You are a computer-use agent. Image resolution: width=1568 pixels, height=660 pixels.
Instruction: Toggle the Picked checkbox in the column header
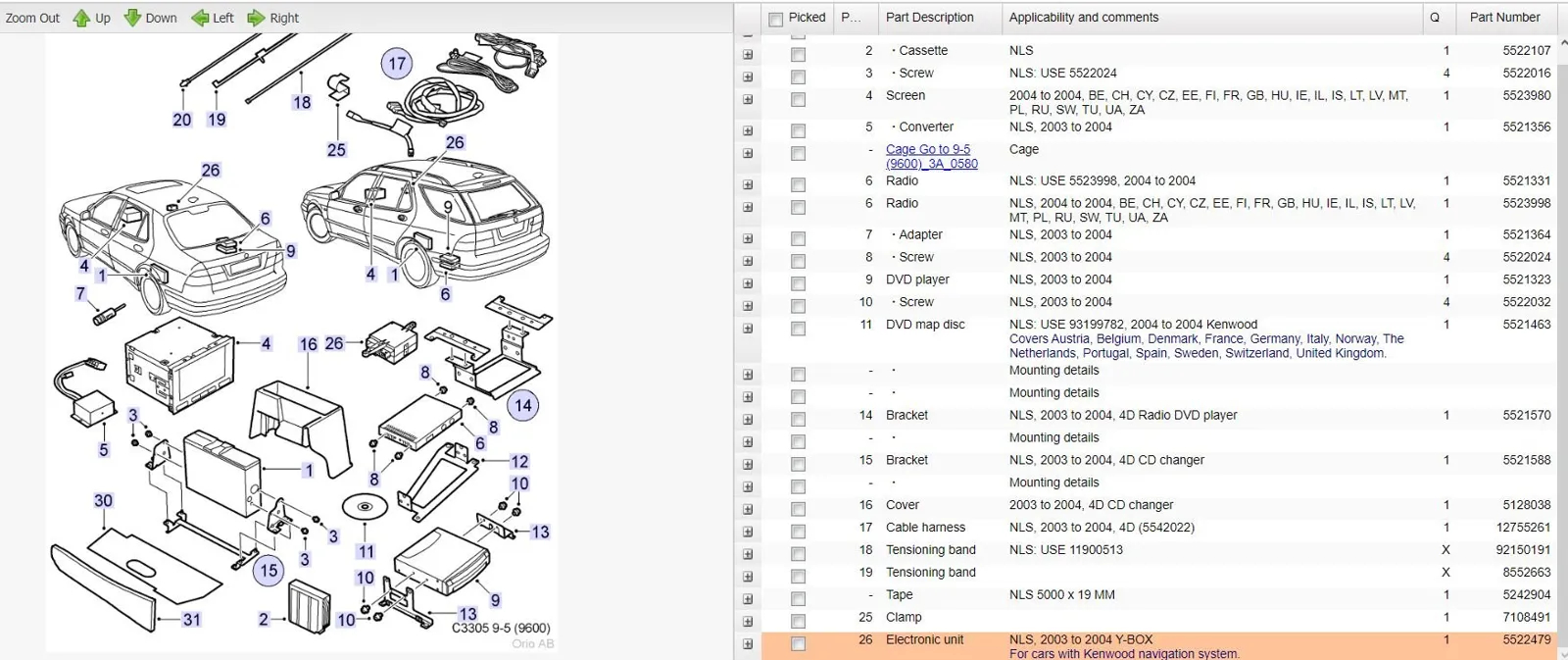point(776,19)
